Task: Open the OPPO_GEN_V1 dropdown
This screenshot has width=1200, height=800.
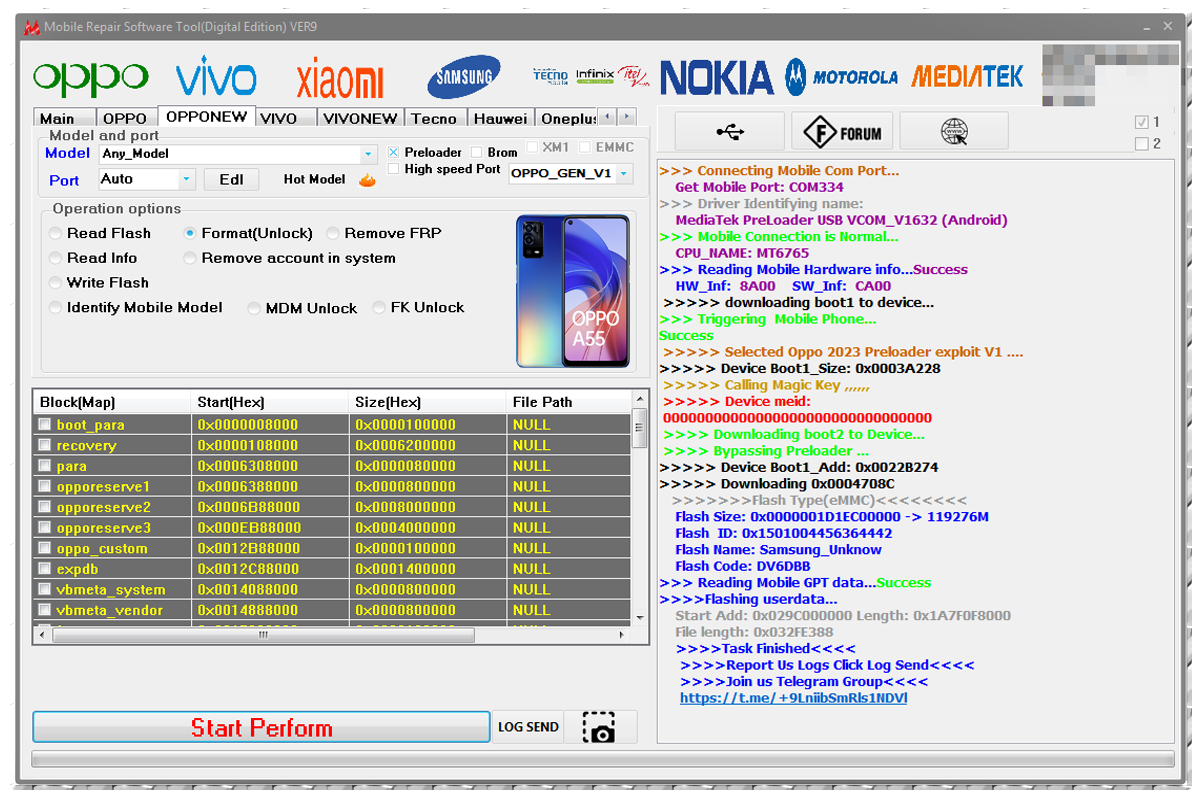Action: [570, 173]
